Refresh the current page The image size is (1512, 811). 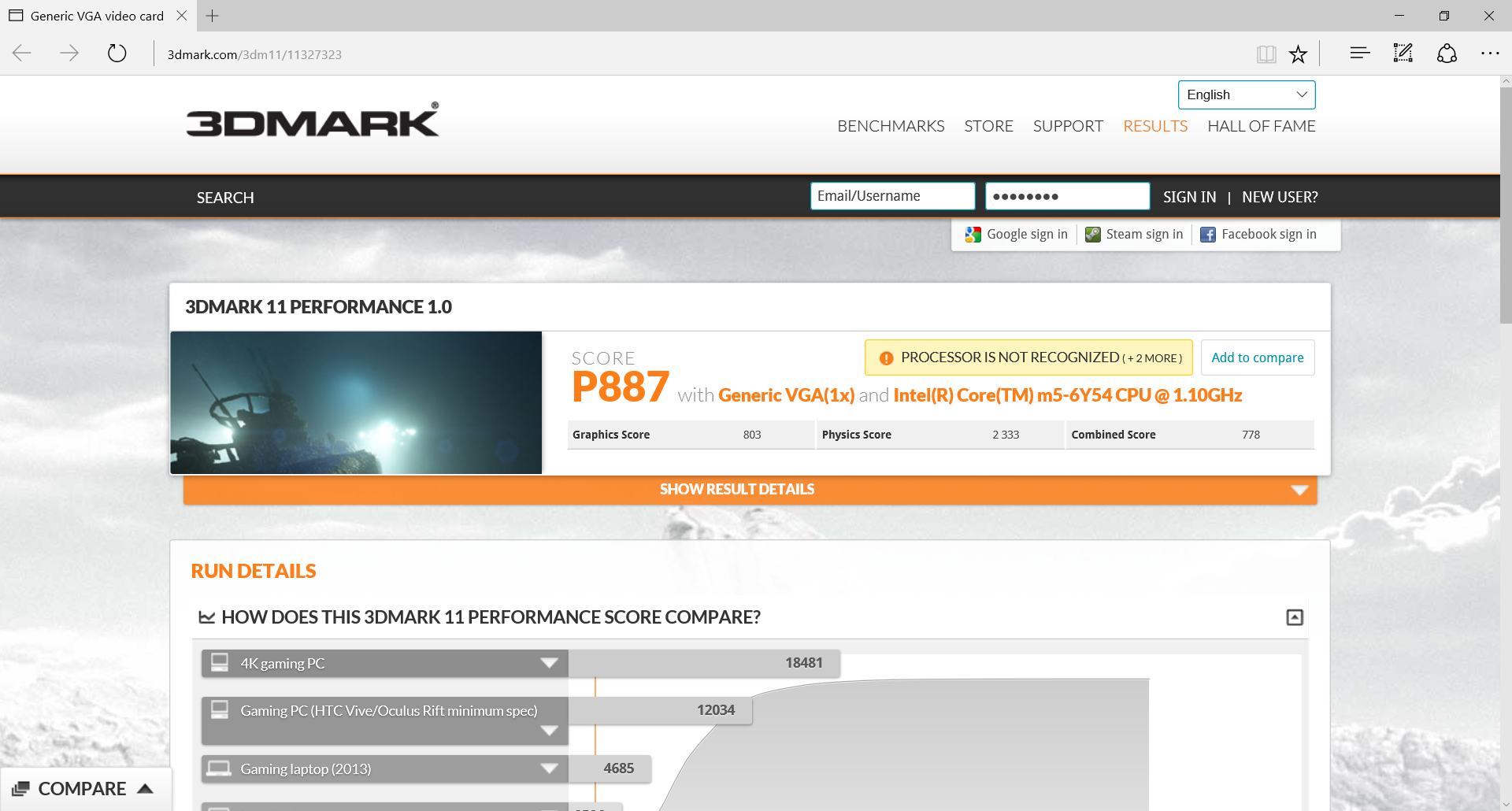click(x=117, y=54)
